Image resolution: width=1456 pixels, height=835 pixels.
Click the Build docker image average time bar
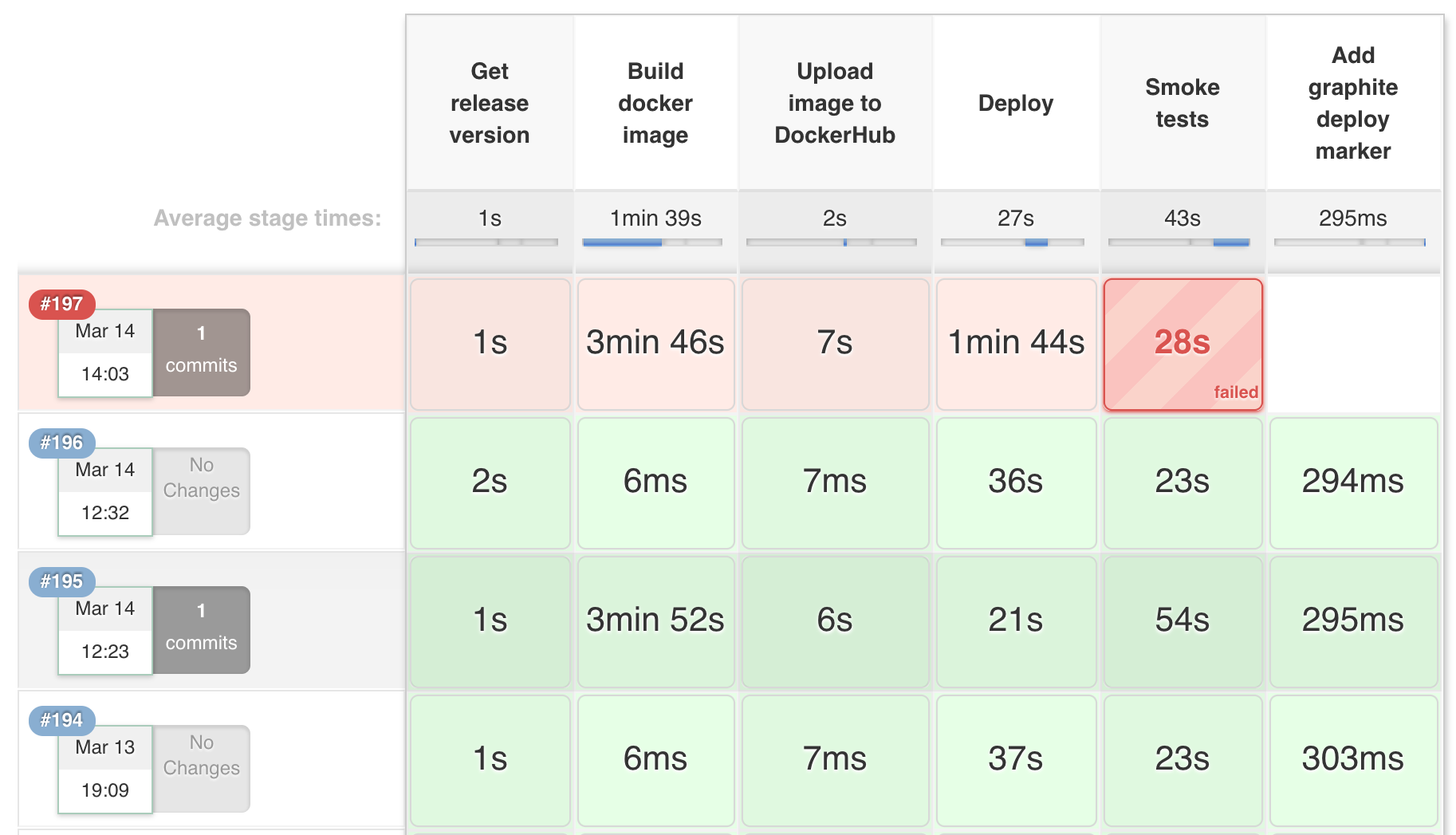[x=652, y=242]
